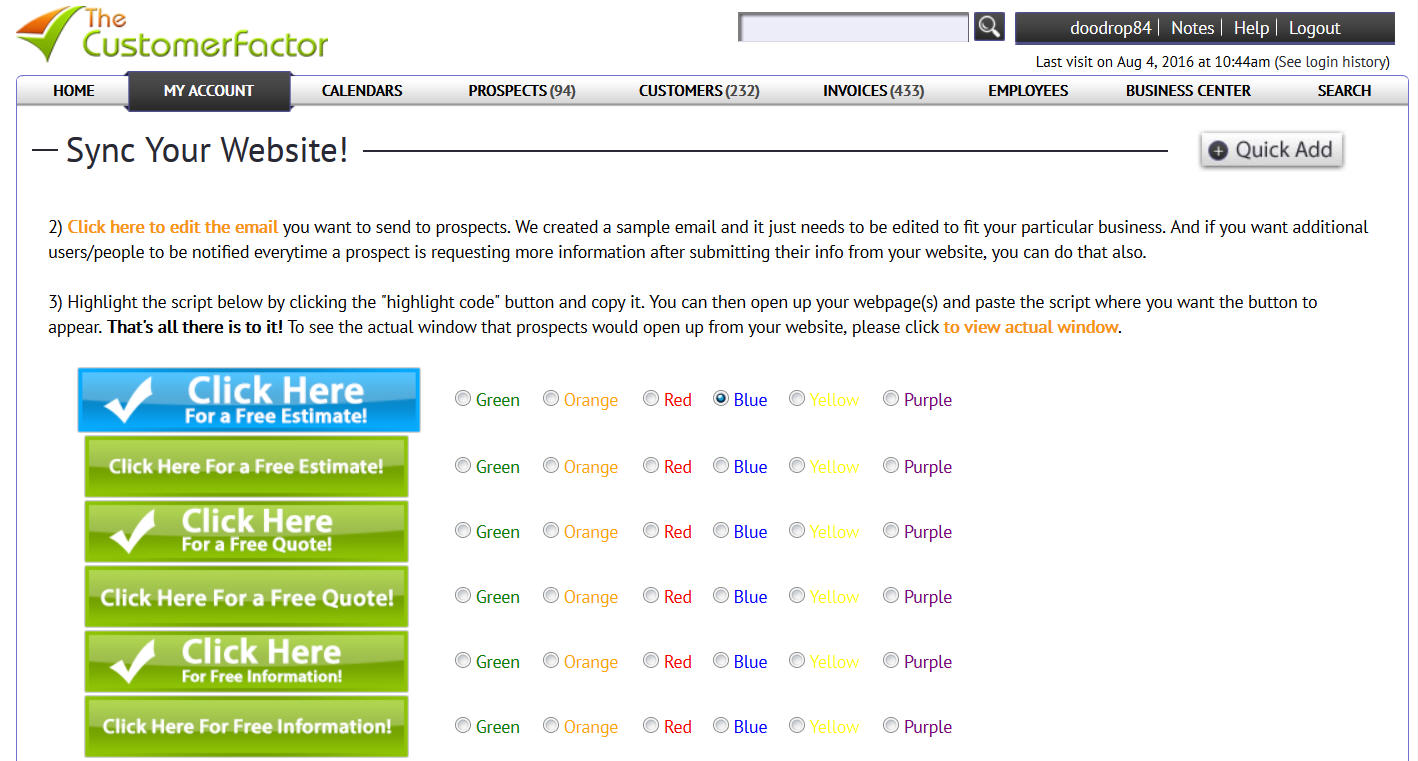This screenshot has width=1418, height=761.
Task: Click 'Click here to edit the email' link
Action: [x=173, y=227]
